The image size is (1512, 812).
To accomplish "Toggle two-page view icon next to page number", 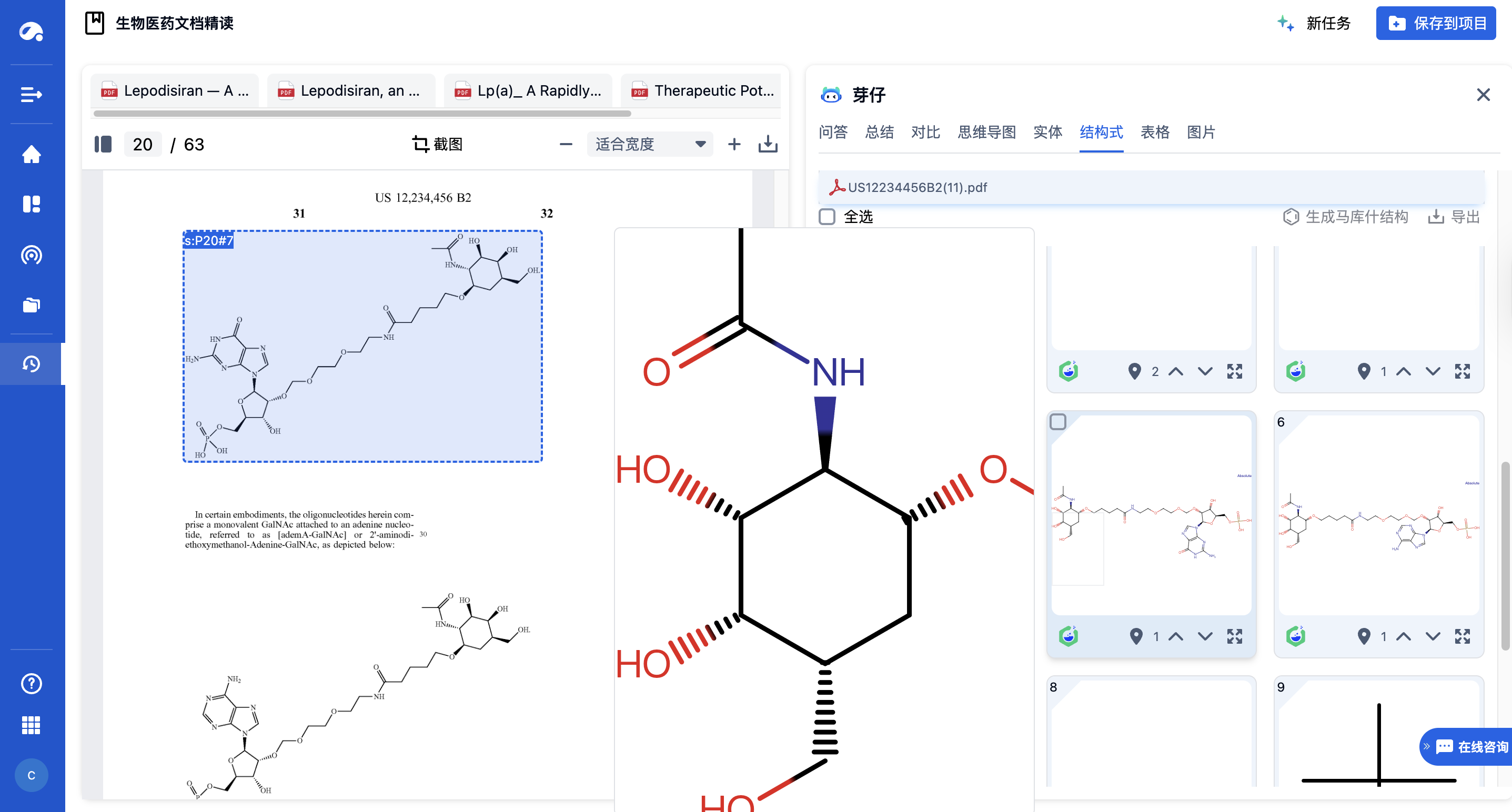I will [x=103, y=144].
